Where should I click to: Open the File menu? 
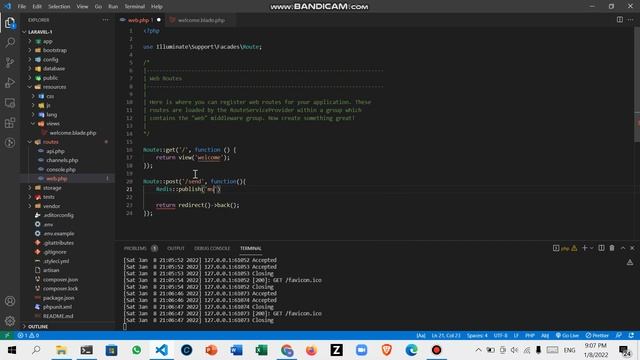[x=22, y=7]
